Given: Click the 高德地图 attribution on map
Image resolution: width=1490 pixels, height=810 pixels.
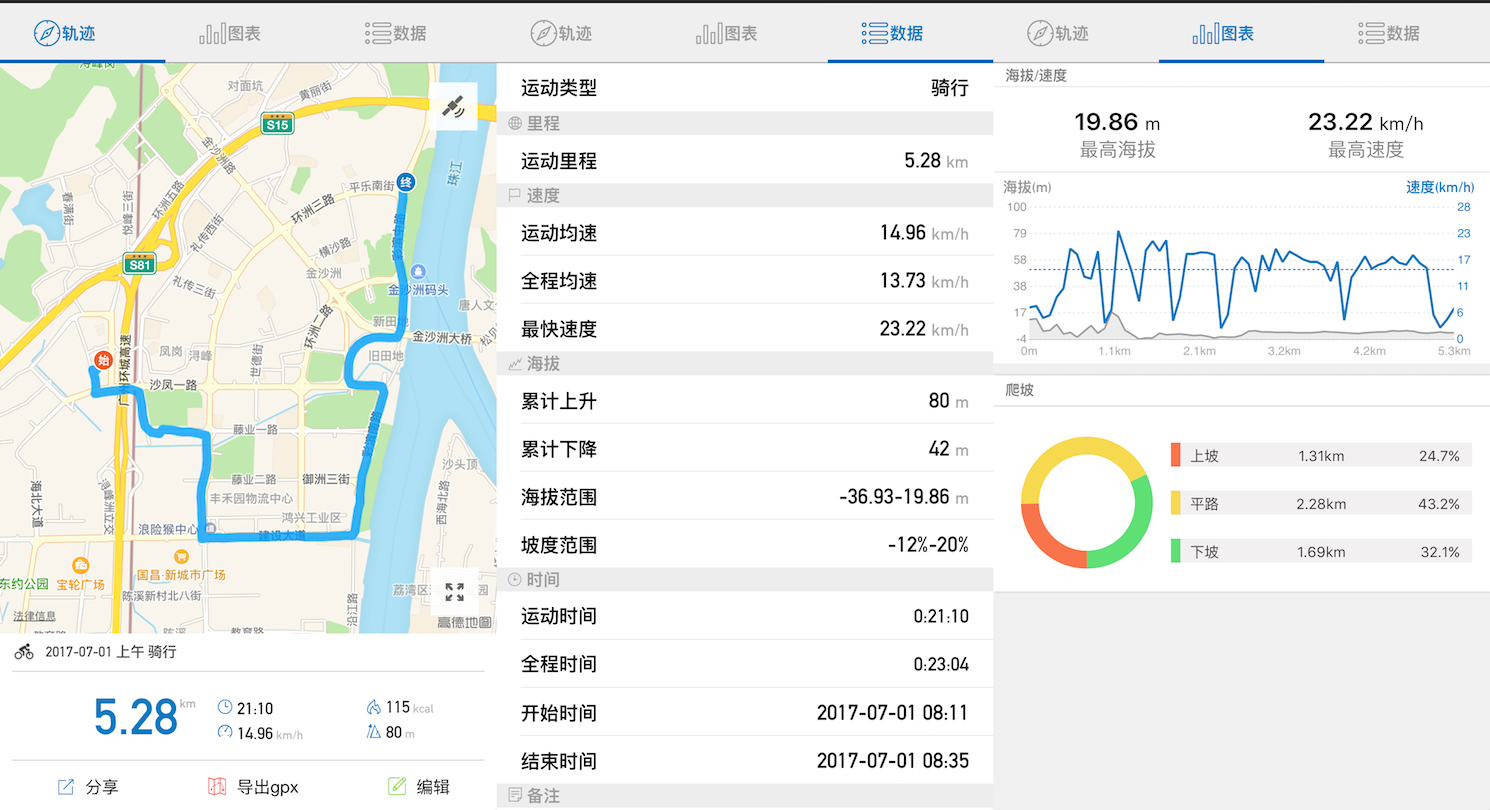Looking at the screenshot, I should coord(464,623).
